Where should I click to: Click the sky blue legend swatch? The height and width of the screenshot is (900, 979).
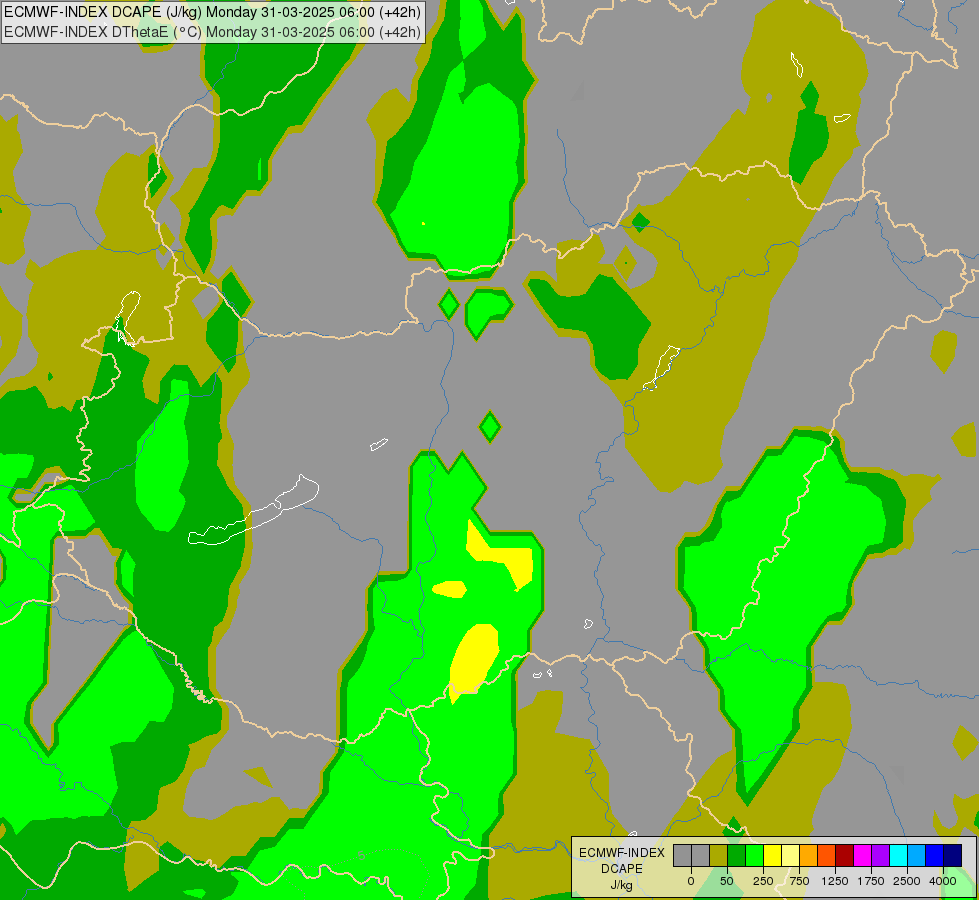[x=917, y=855]
